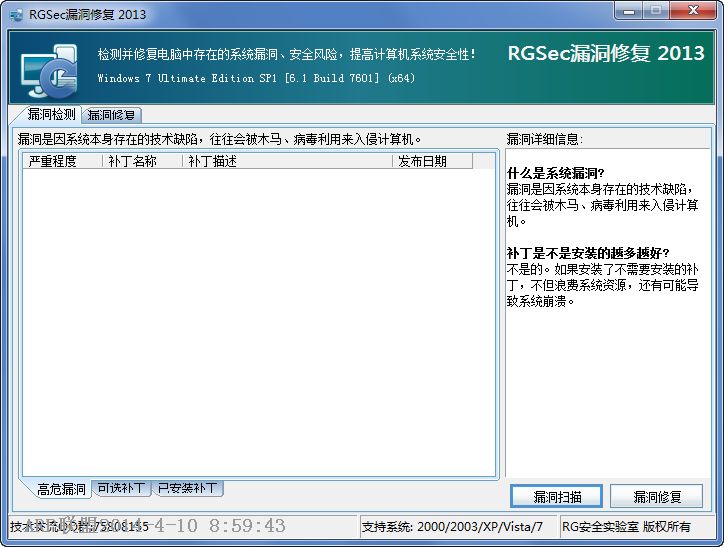This screenshot has width=724, height=547.
Task: Minimize the RGSec window
Action: tap(629, 11)
